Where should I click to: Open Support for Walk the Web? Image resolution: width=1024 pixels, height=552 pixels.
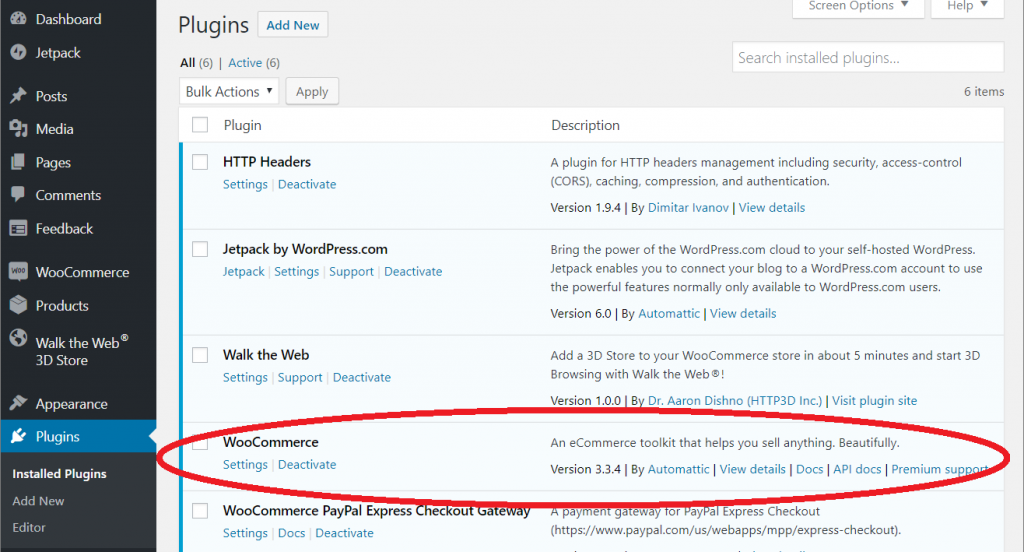[300, 378]
